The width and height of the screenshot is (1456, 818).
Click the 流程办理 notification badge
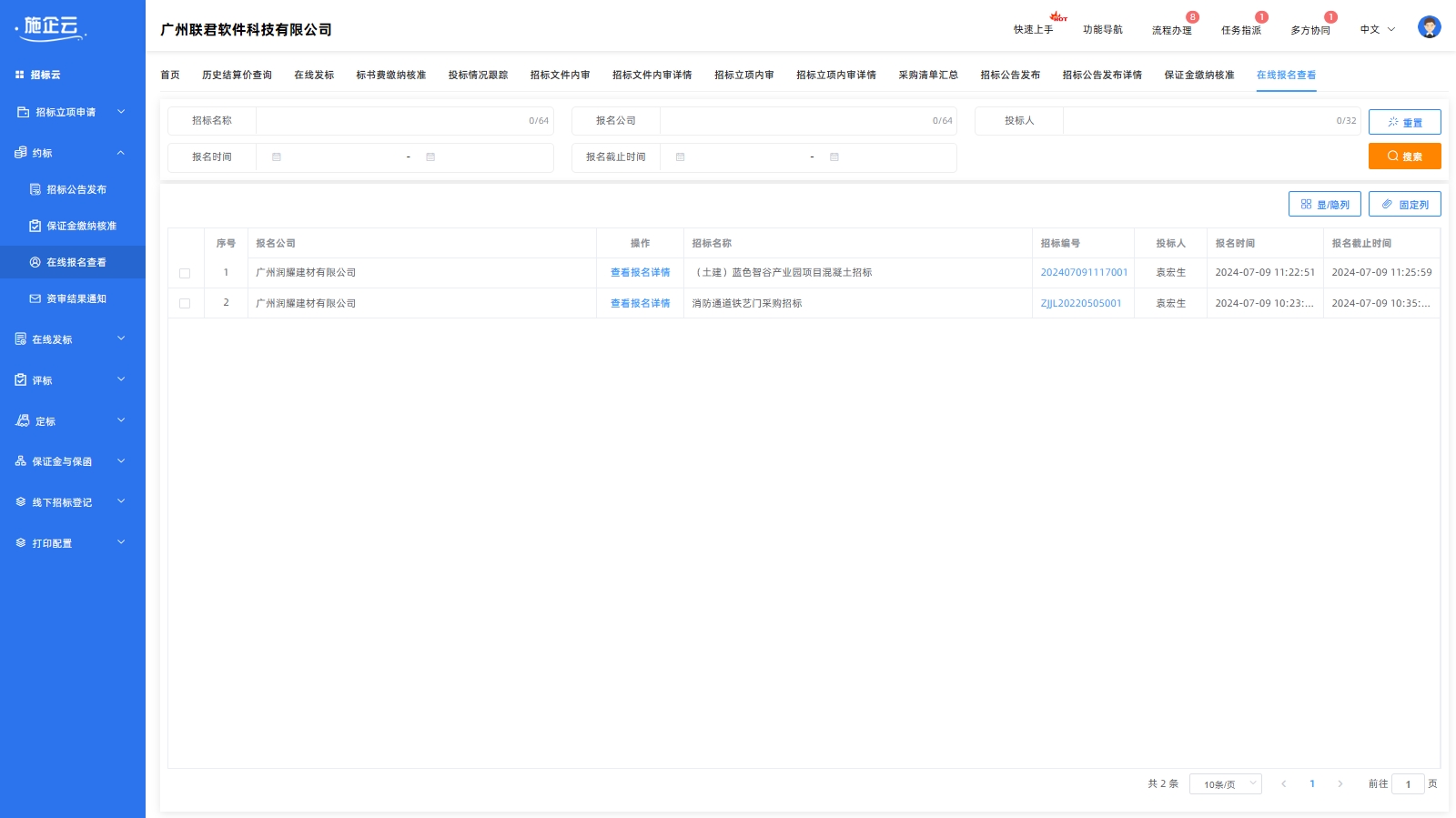coord(1192,17)
